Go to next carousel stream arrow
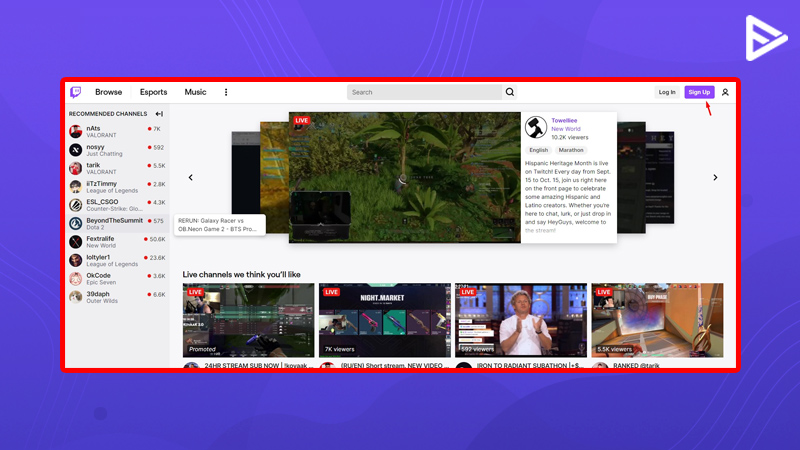The width and height of the screenshot is (800, 450). coord(715,178)
